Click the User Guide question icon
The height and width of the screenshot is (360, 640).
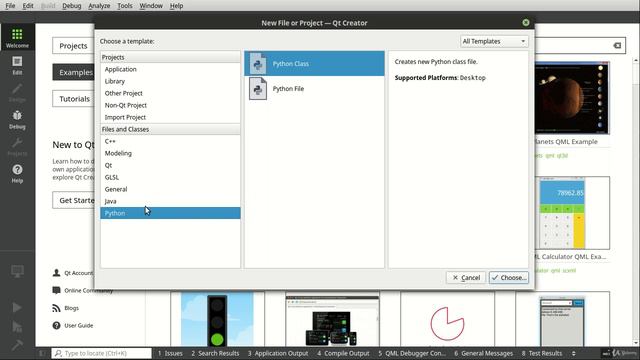click(56, 325)
